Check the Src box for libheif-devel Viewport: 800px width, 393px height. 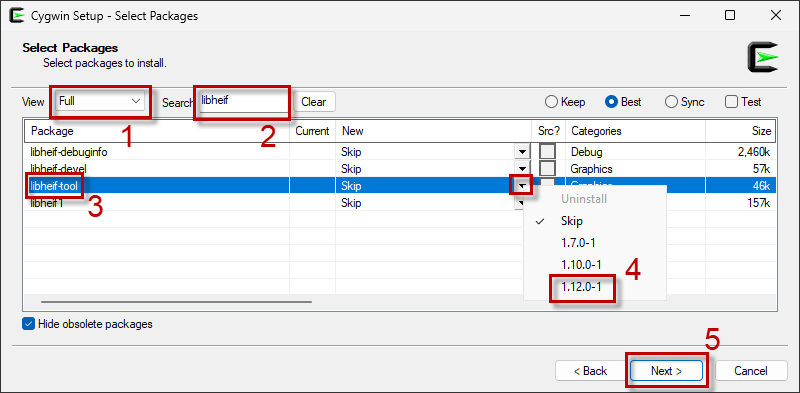(x=548, y=168)
